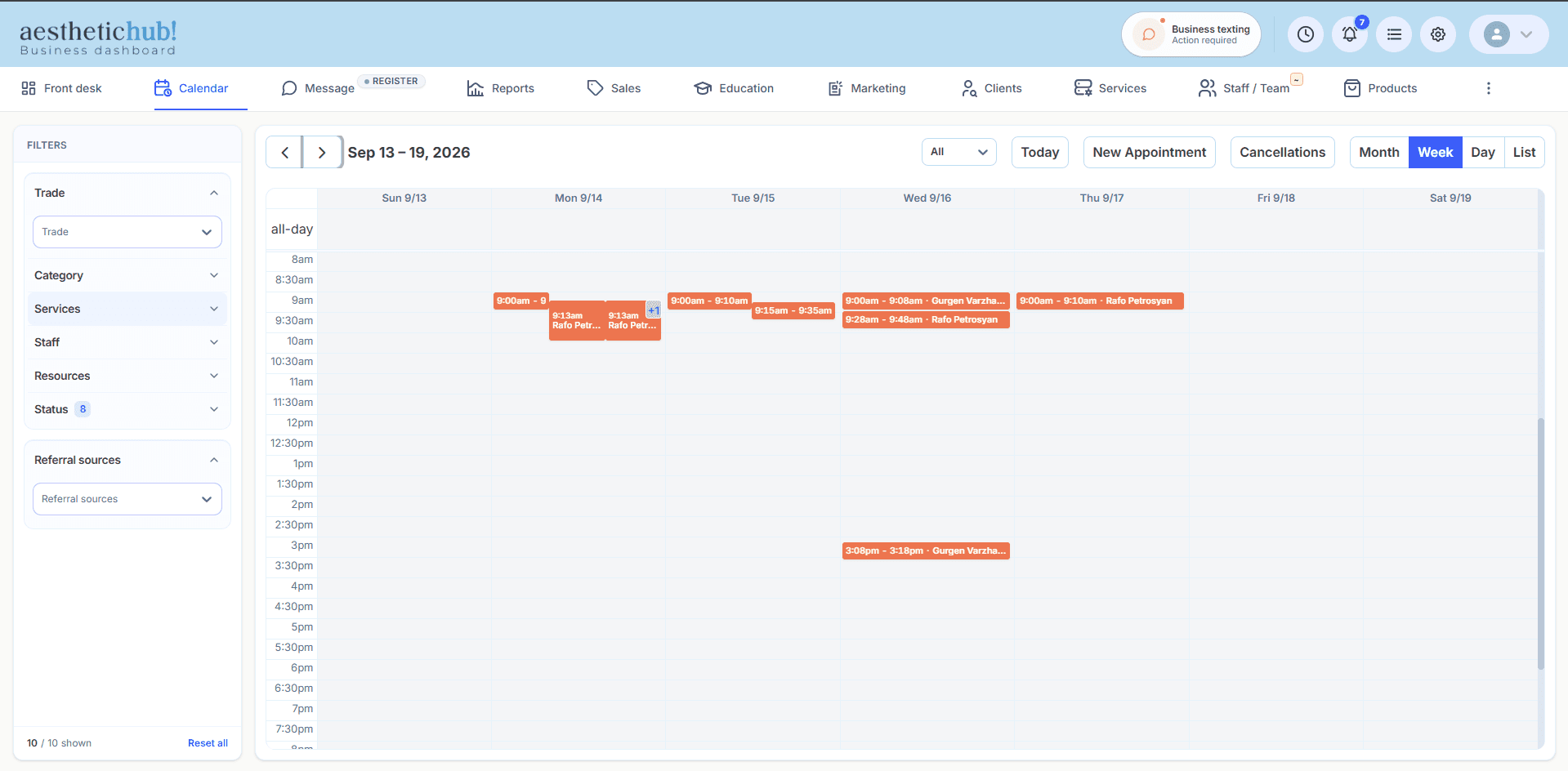
Task: Open notifications bell with badge 7
Action: [1350, 34]
